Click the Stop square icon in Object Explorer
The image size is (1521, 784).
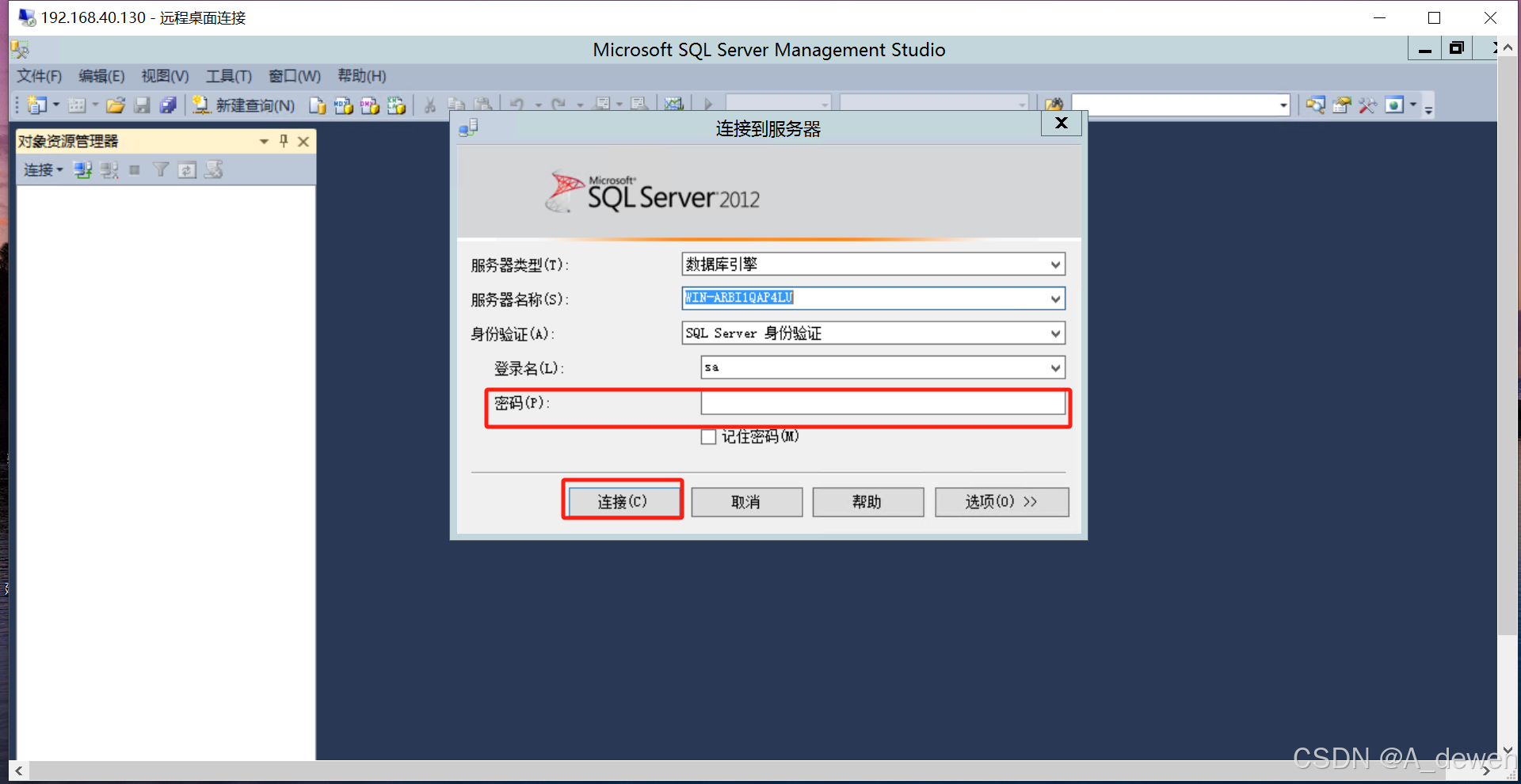(135, 169)
